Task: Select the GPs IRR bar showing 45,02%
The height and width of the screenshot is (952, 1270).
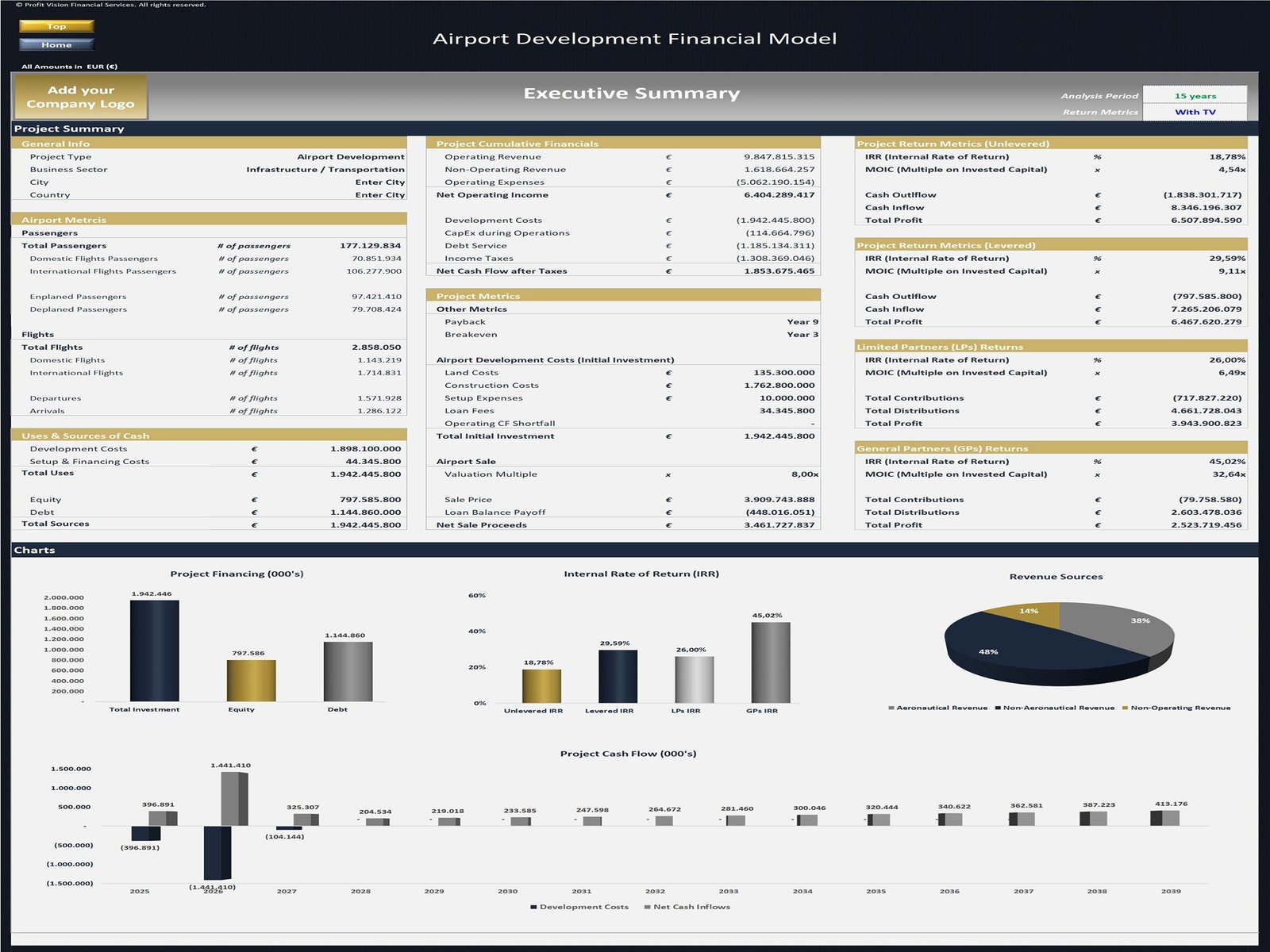Action: tap(770, 662)
